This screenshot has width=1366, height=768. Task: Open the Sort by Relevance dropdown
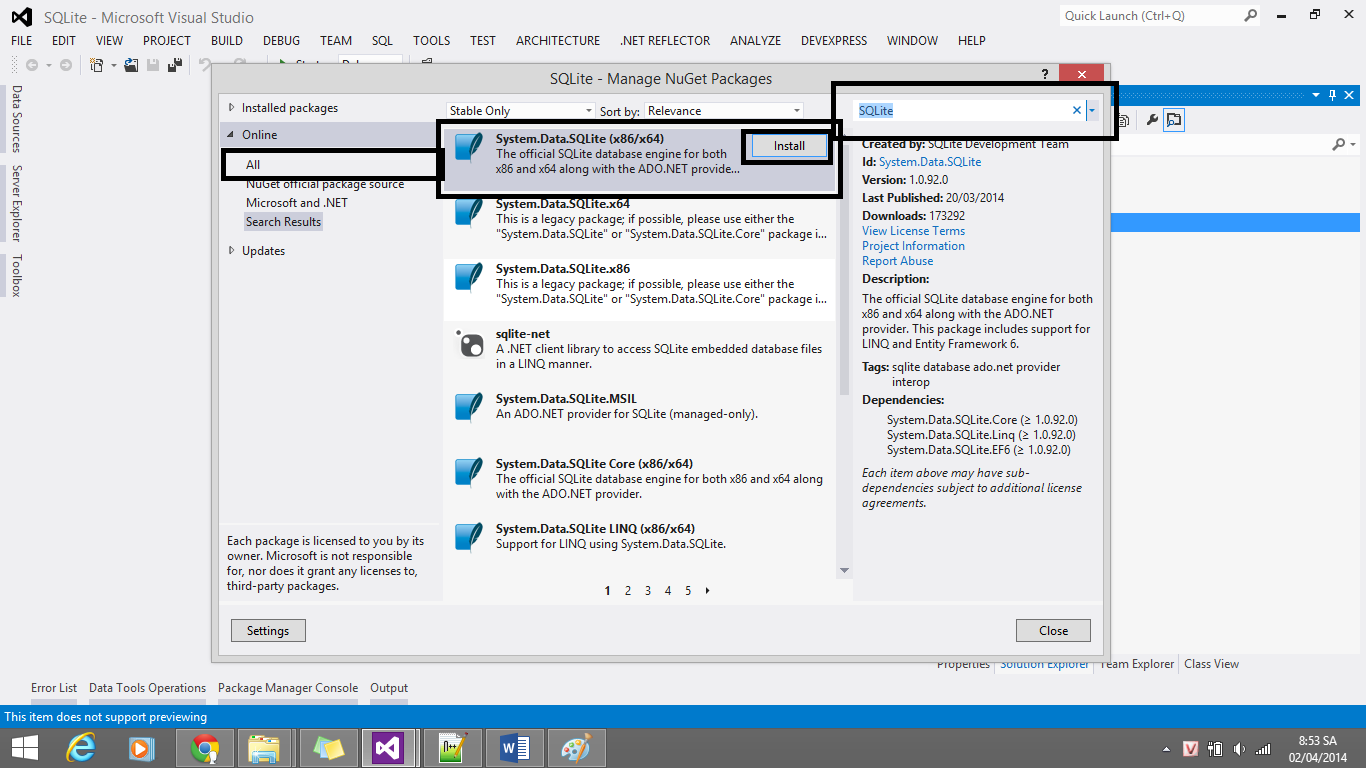724,111
